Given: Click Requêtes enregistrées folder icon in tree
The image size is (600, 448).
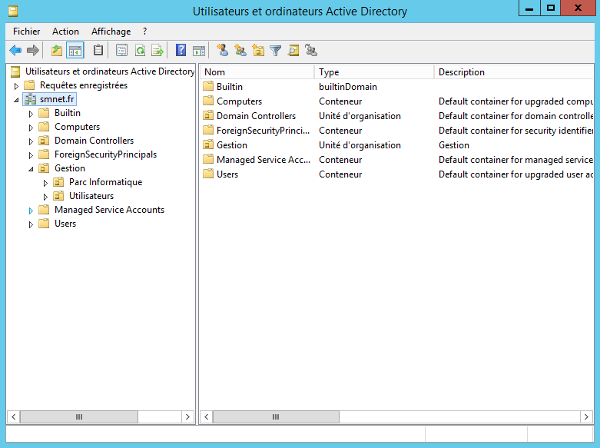Looking at the screenshot, I should pyautogui.click(x=29, y=85).
